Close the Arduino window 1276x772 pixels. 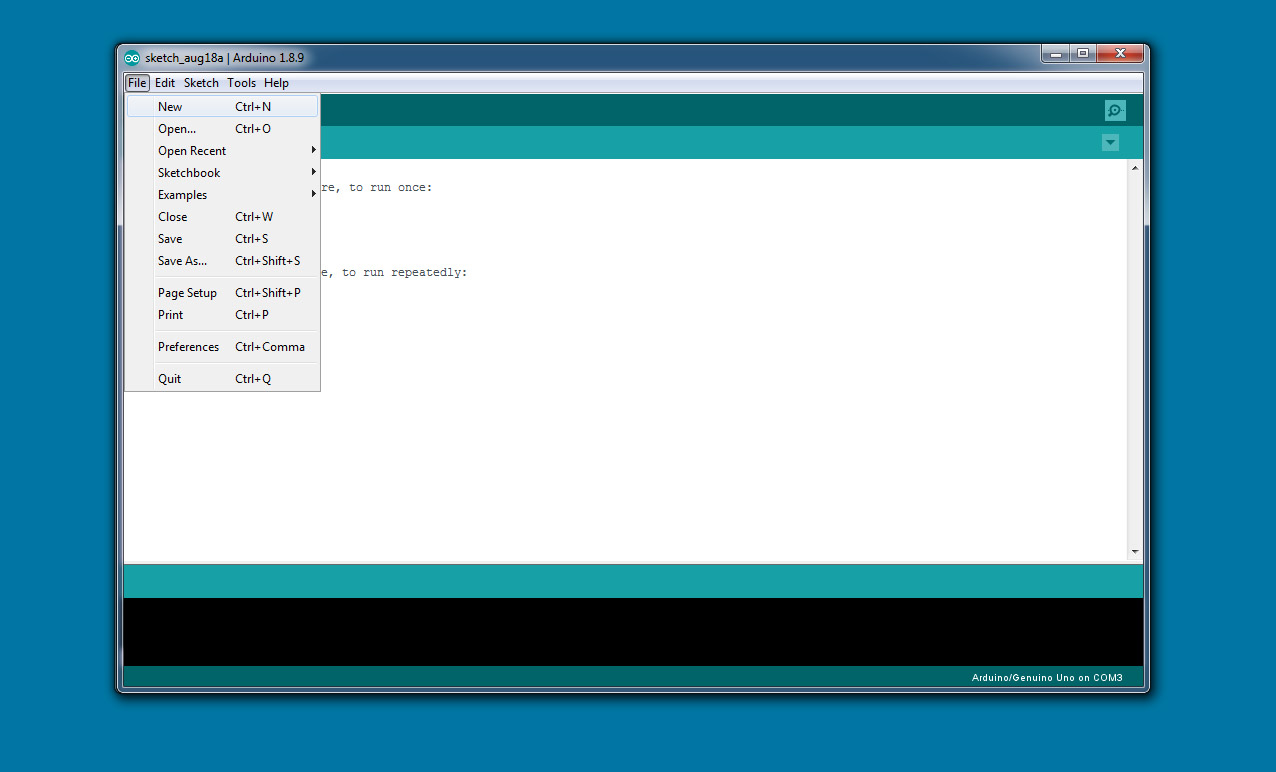pyautogui.click(x=1119, y=53)
